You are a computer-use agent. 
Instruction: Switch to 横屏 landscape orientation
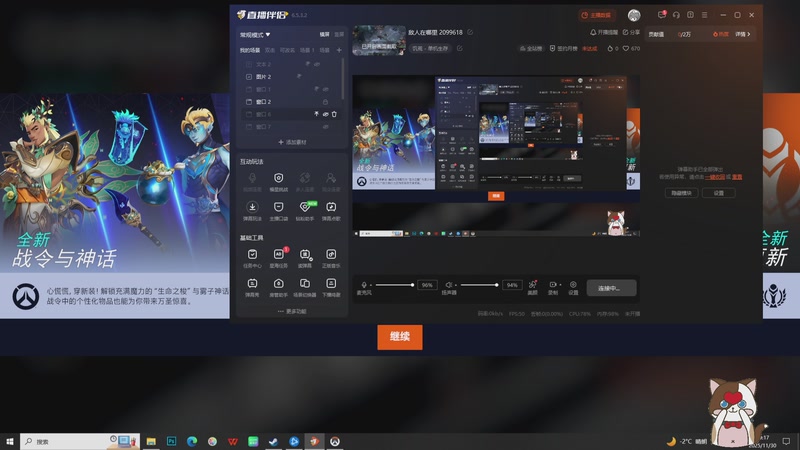(324, 34)
